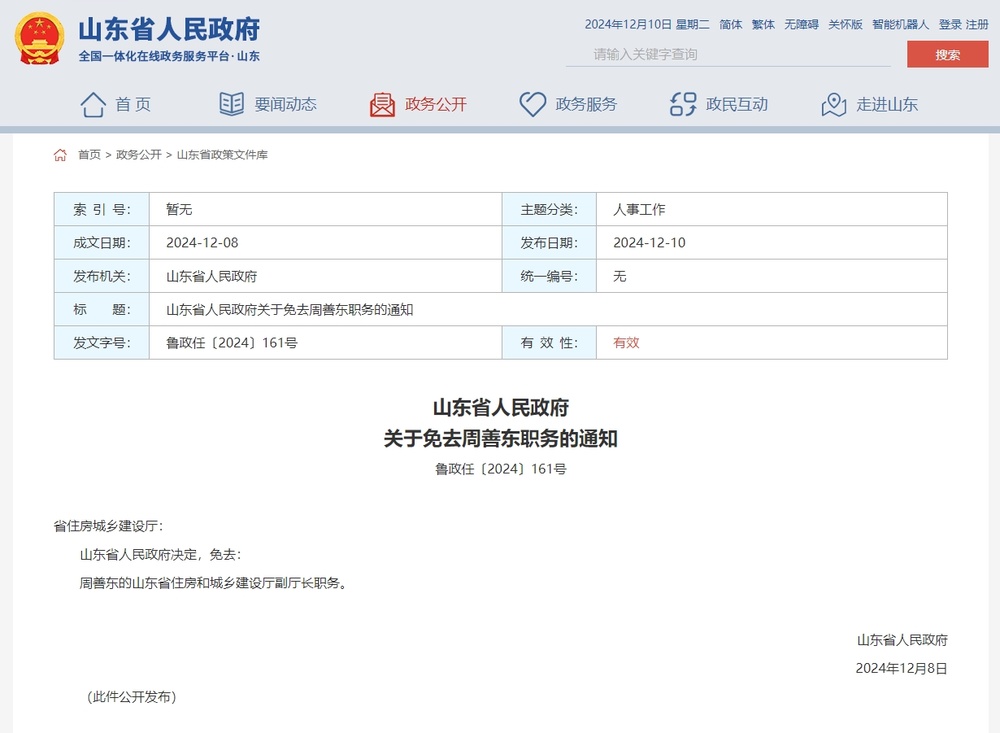Switch to 简体 language
This screenshot has width=1000, height=733.
(x=731, y=24)
